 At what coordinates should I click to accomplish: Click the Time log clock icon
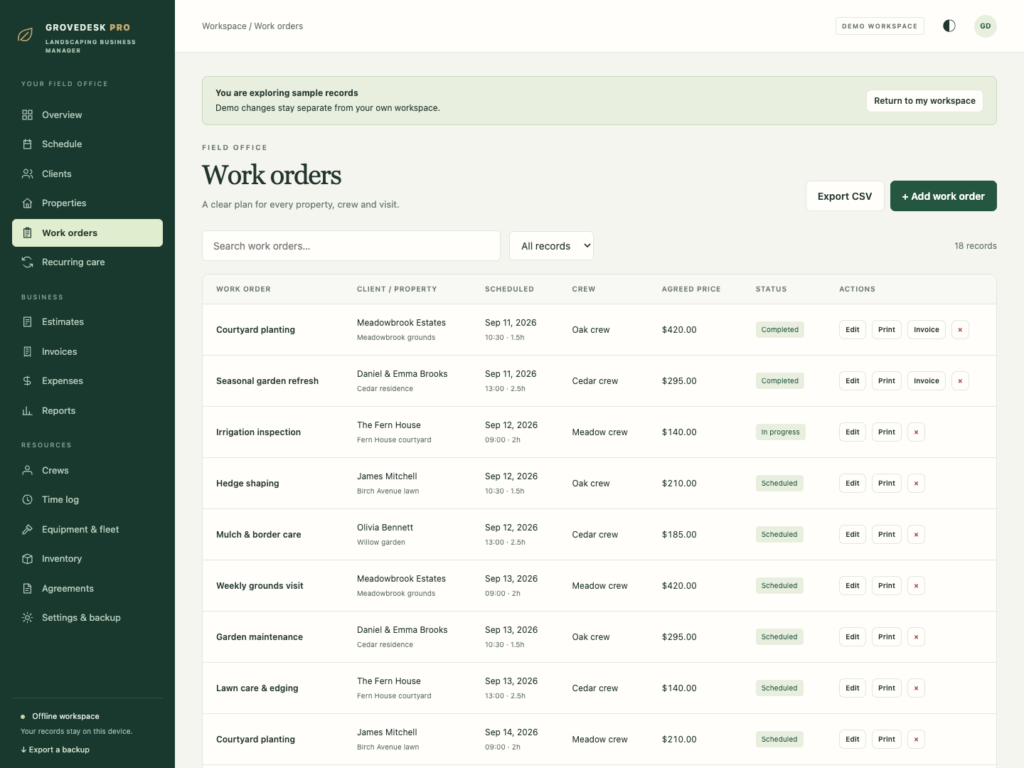tap(27, 500)
